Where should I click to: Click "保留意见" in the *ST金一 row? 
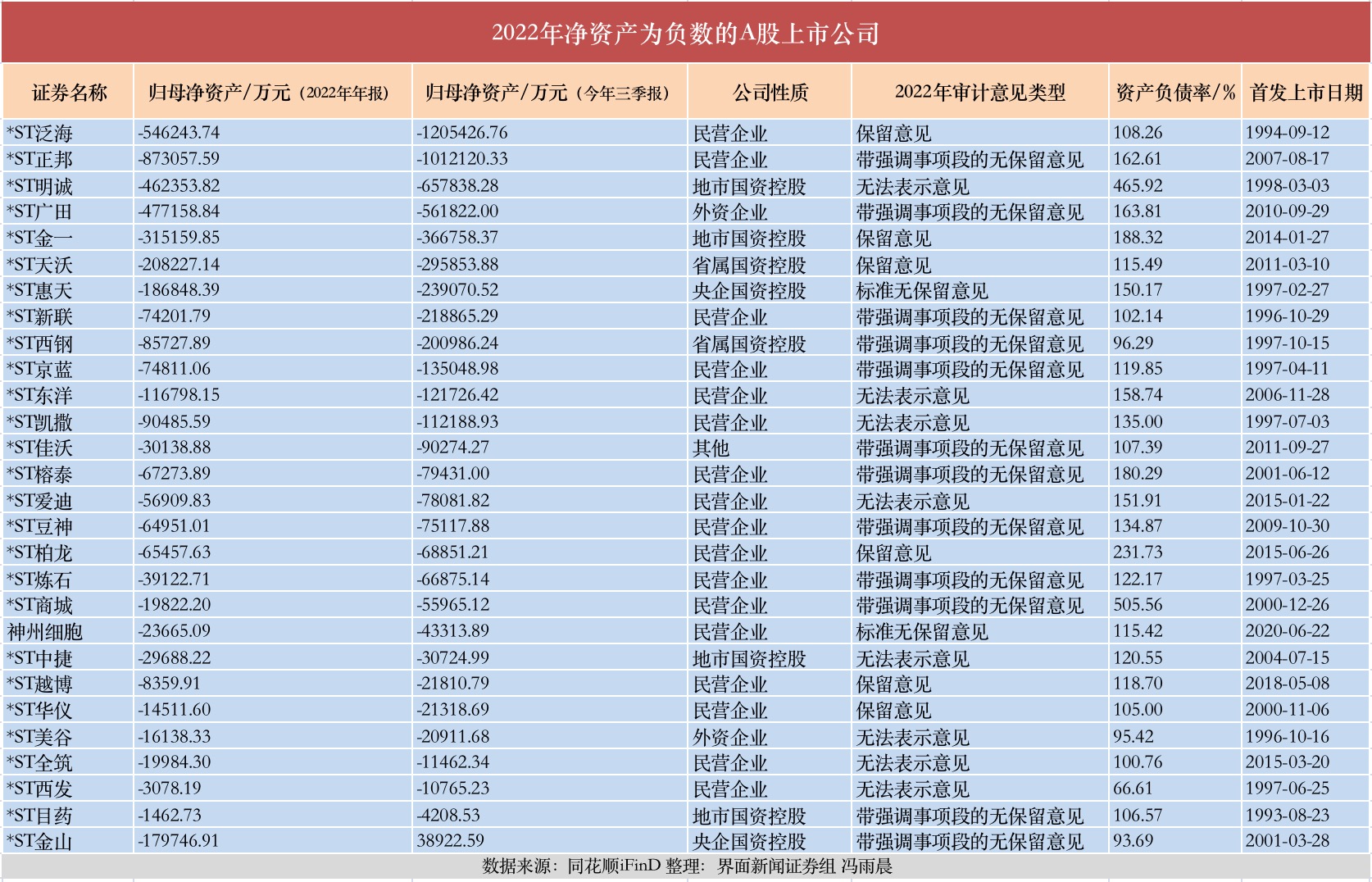coord(893,239)
